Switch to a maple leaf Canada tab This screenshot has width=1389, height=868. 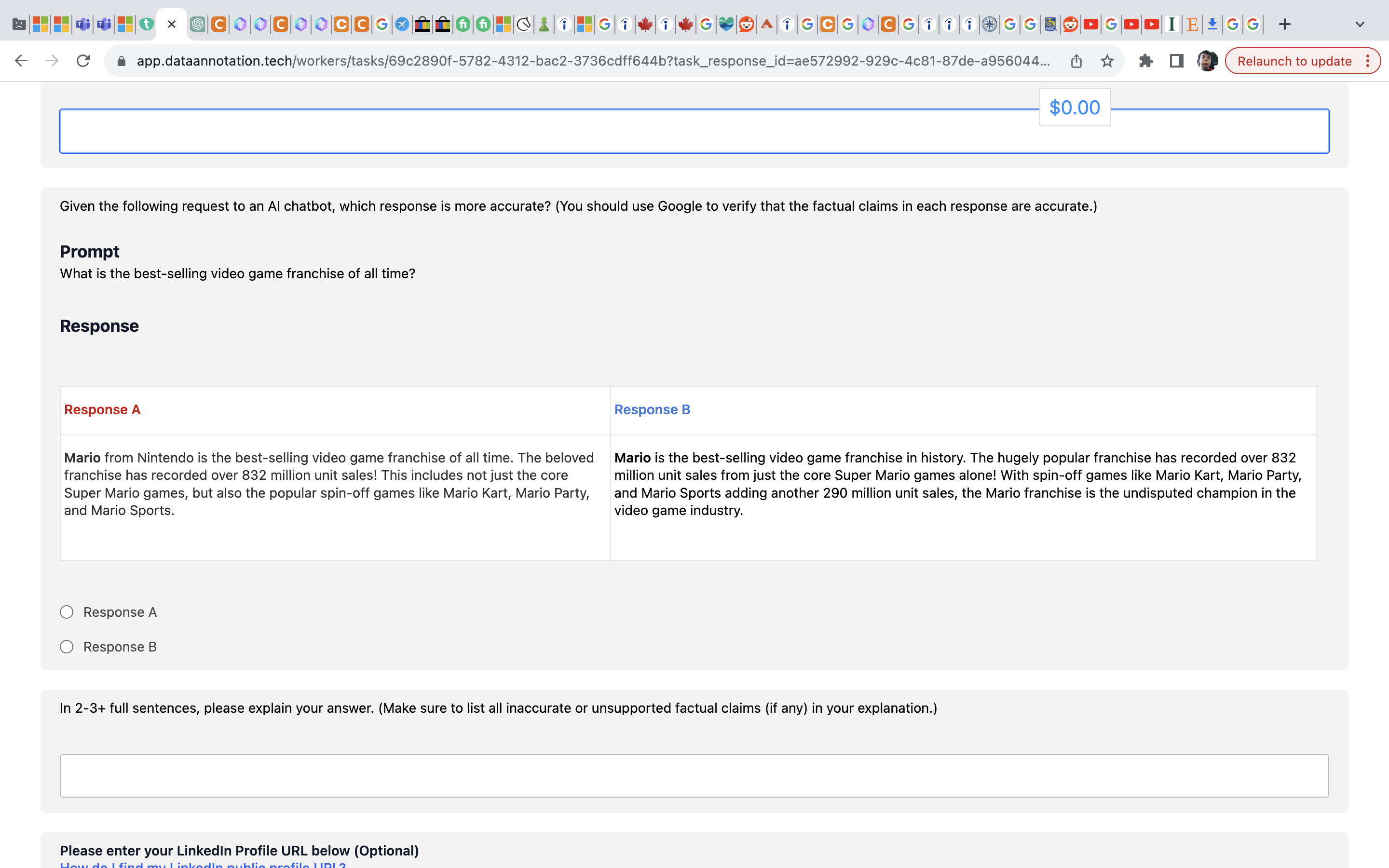(x=644, y=24)
